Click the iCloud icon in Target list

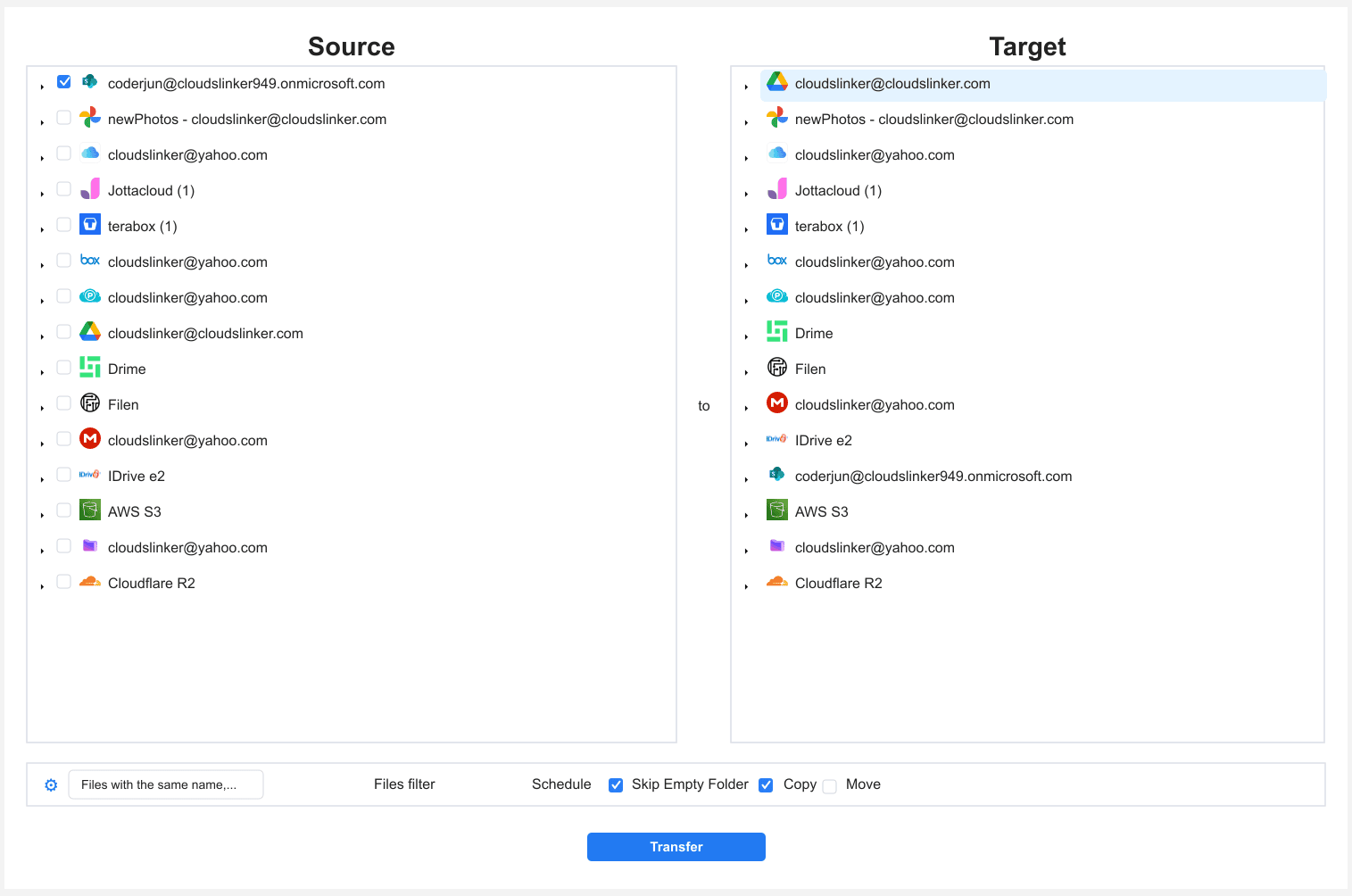point(777,153)
